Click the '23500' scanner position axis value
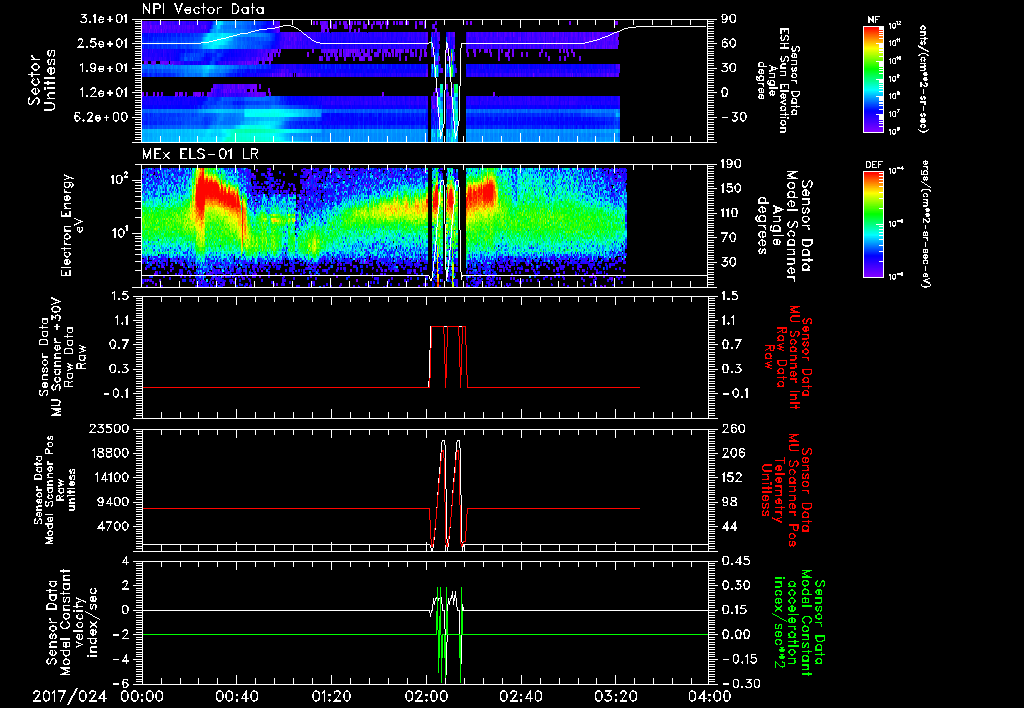Image resolution: width=1024 pixels, height=708 pixels. (x=107, y=429)
